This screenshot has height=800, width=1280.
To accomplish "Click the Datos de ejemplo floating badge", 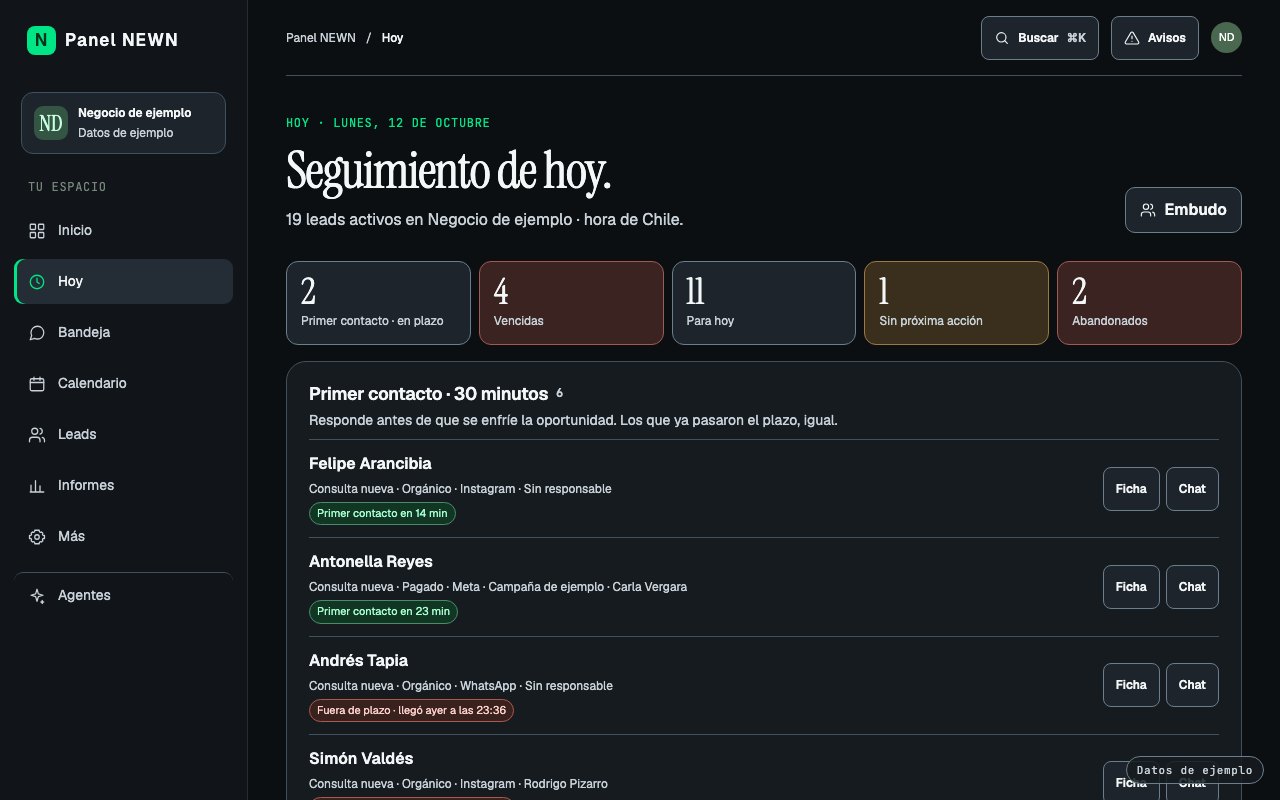I will [1195, 770].
